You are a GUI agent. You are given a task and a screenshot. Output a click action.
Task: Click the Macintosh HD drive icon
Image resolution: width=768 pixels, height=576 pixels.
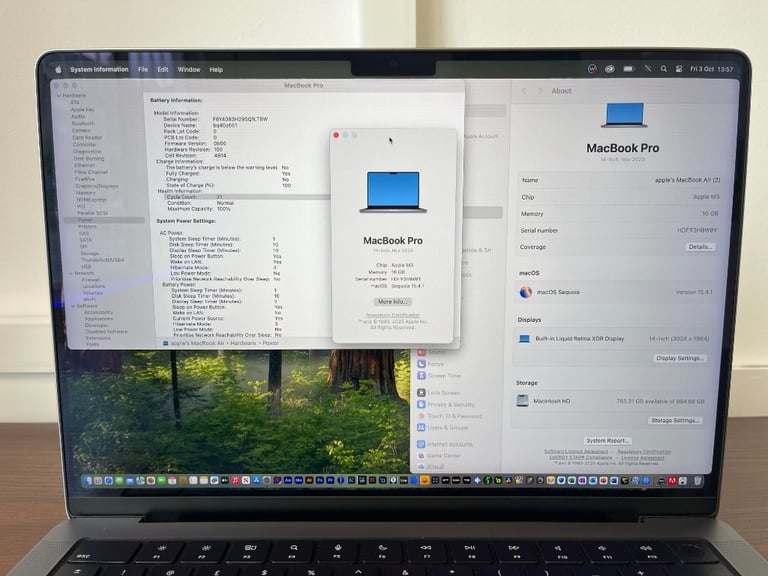(522, 401)
